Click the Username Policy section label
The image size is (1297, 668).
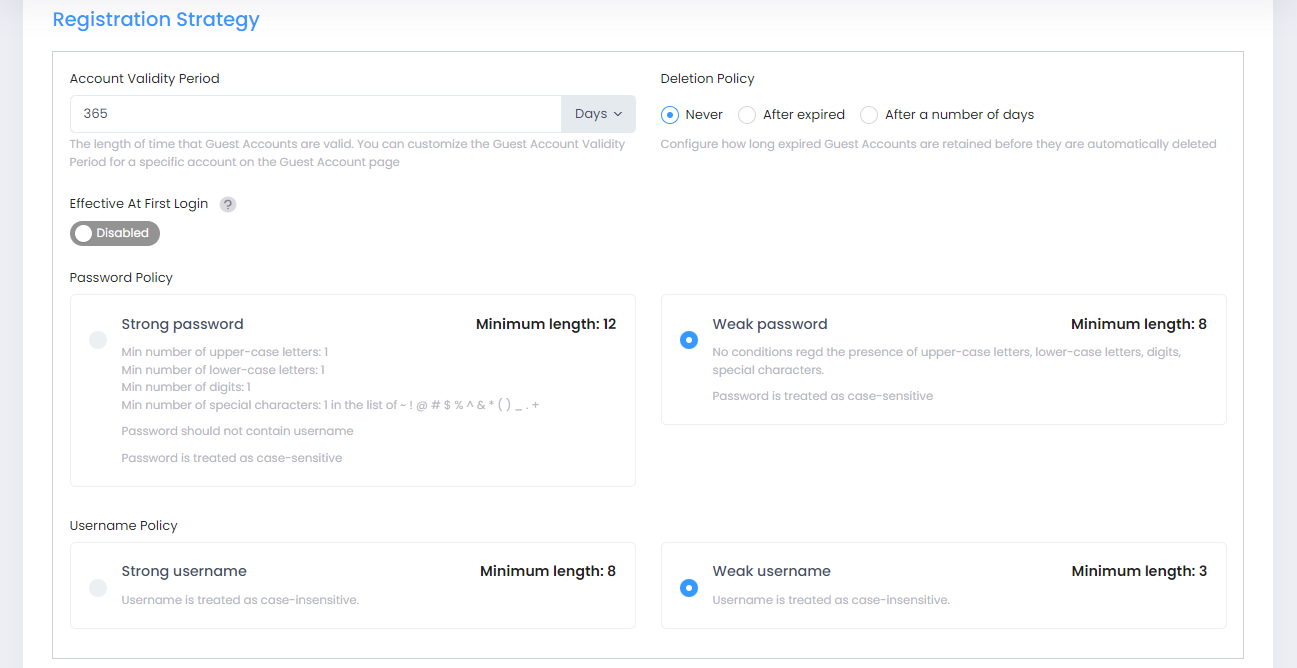click(x=123, y=526)
